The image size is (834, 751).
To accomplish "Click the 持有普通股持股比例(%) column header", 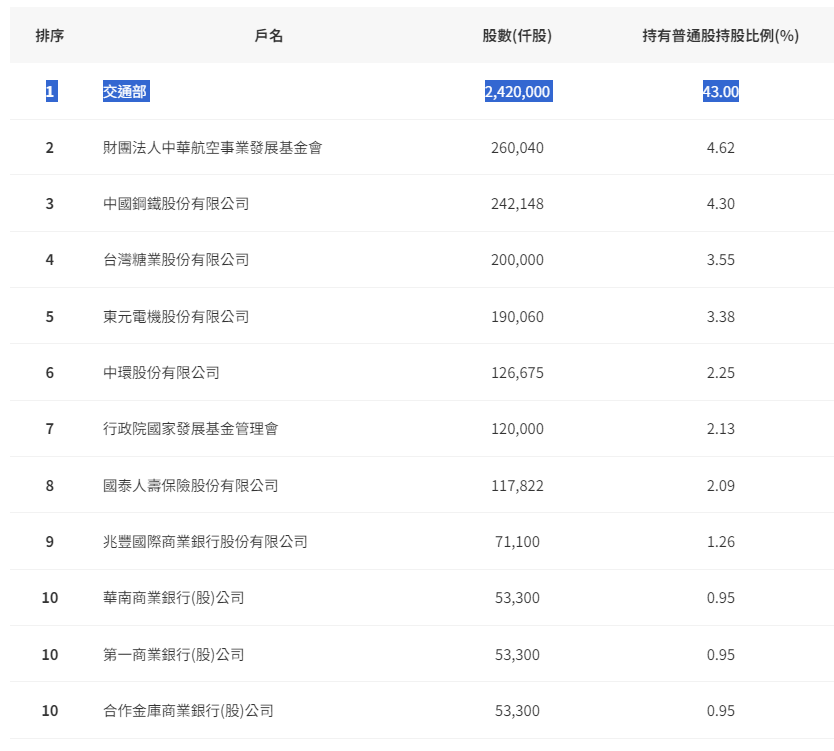I will click(721, 36).
